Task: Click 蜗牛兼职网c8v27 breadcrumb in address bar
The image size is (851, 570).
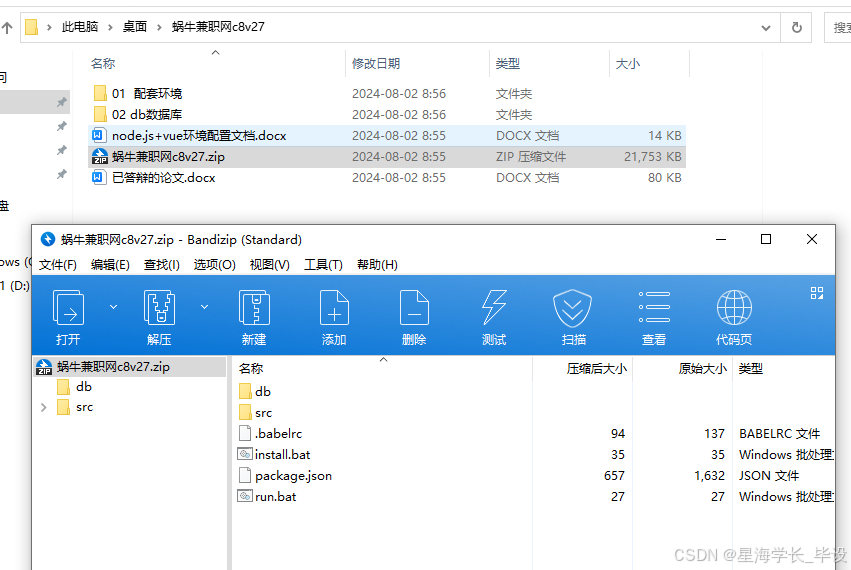Action: coord(218,27)
